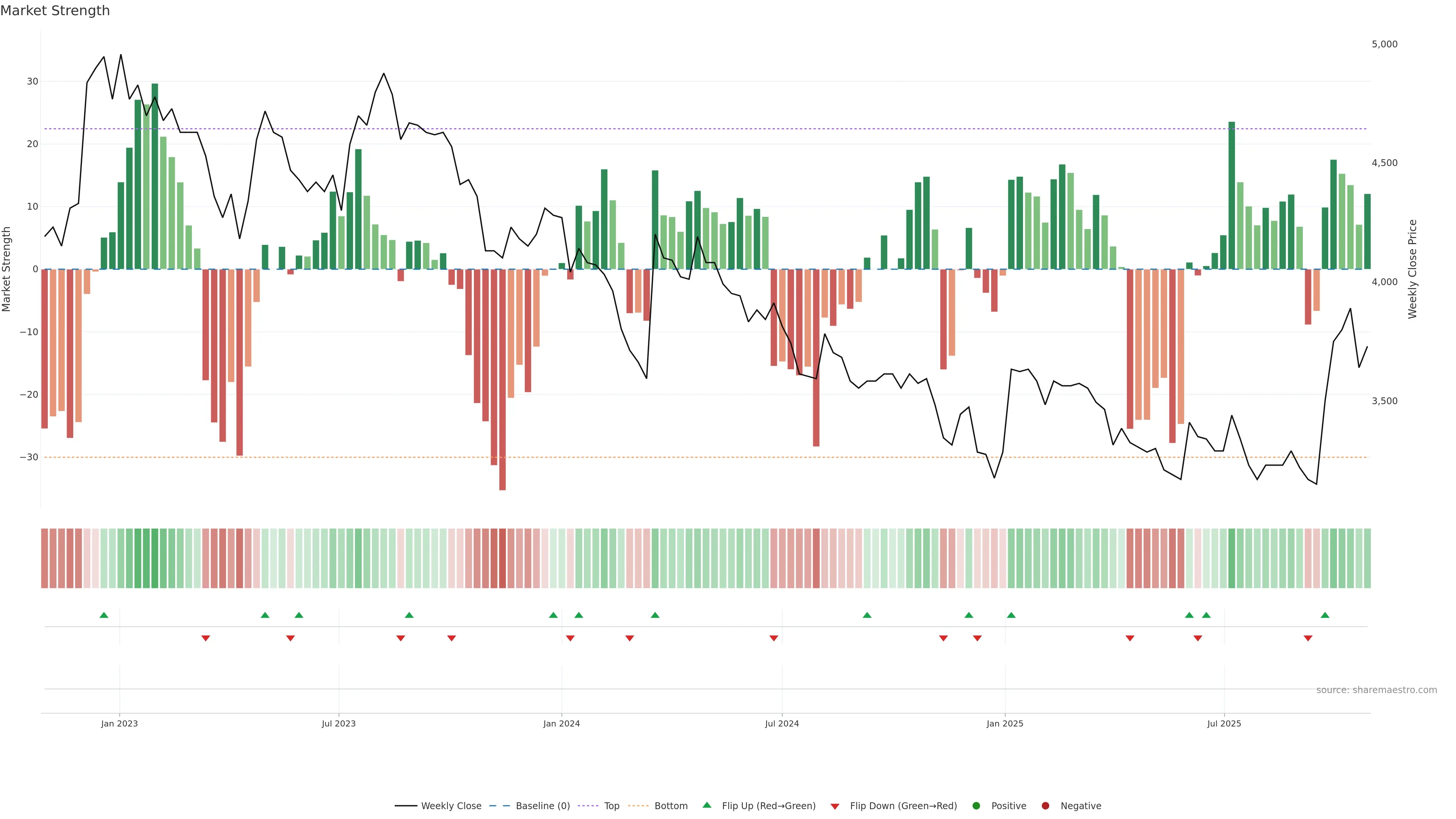Viewport: 1456px width, 819px height.
Task: Click the last green flip-up marker after Jul 2025
Action: pos(1325,615)
